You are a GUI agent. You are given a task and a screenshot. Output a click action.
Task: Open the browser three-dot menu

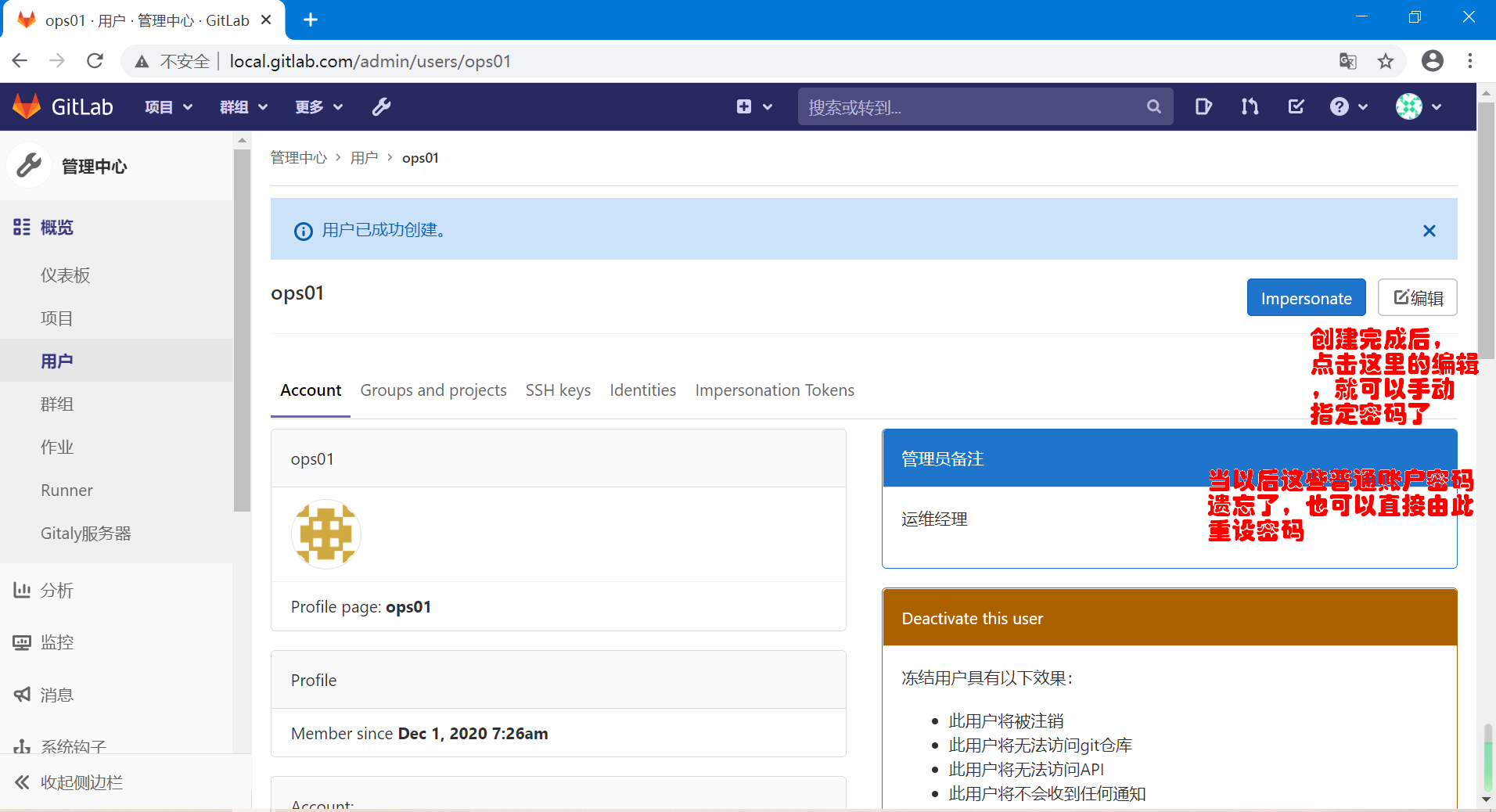point(1470,61)
